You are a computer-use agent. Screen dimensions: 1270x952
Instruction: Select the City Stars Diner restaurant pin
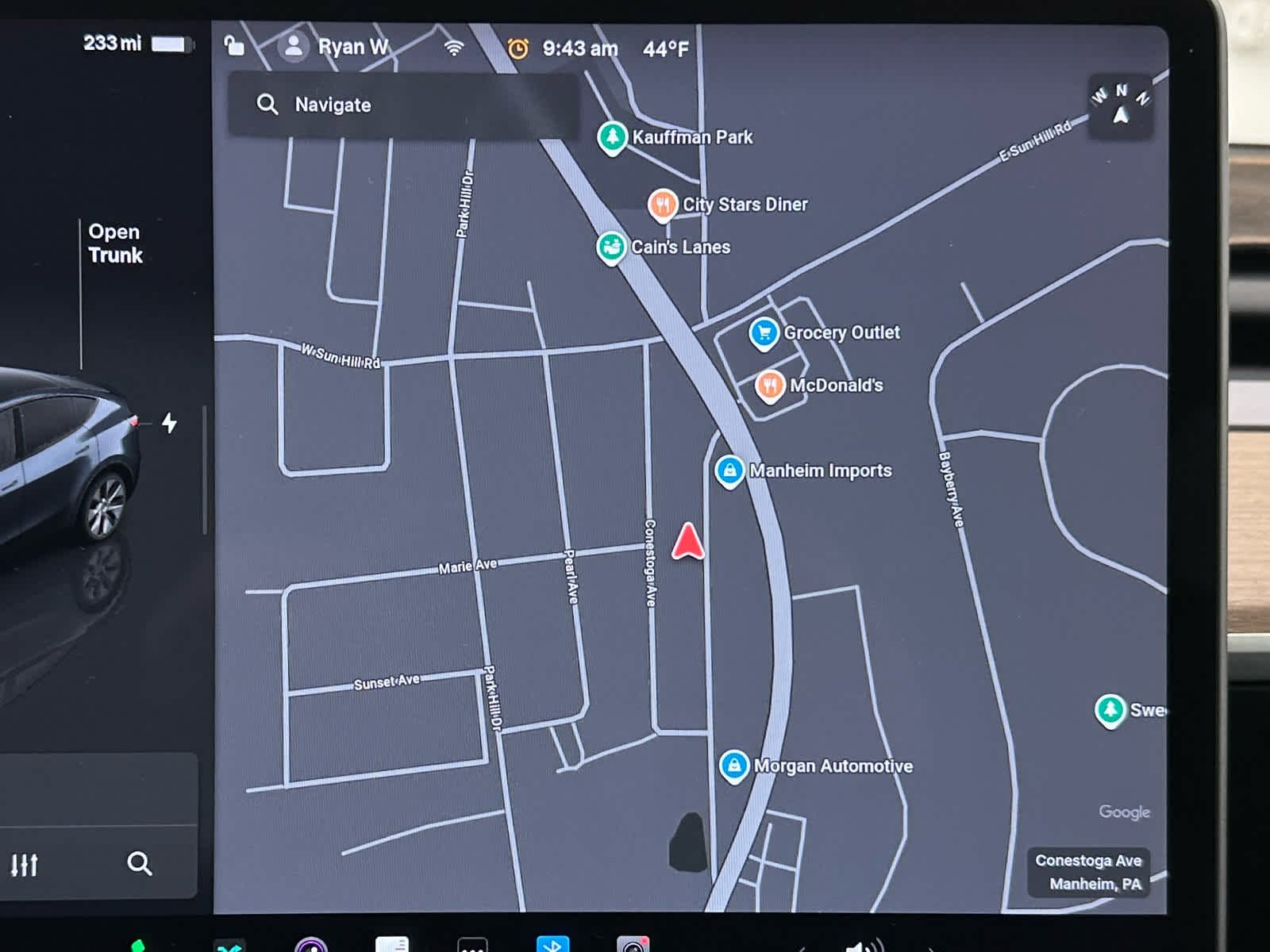(662, 205)
